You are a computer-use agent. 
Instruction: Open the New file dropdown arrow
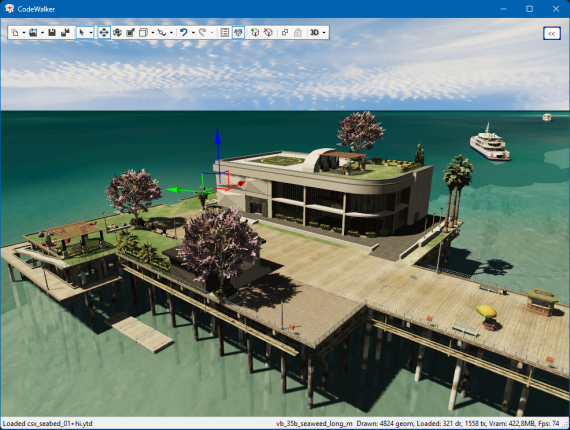point(24,33)
